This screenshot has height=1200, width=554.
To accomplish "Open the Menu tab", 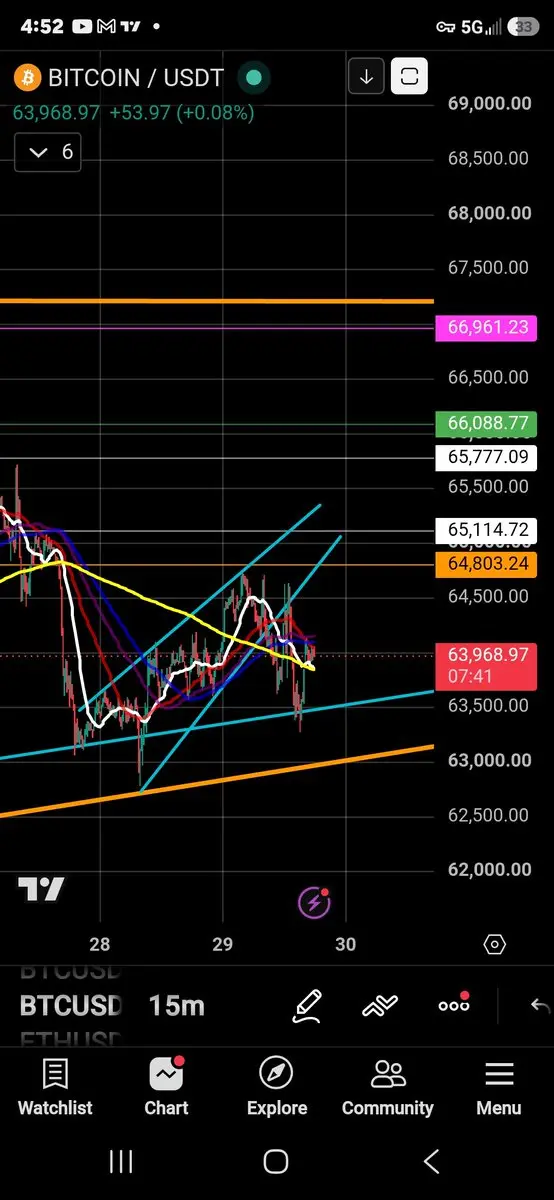I will coord(498,1088).
